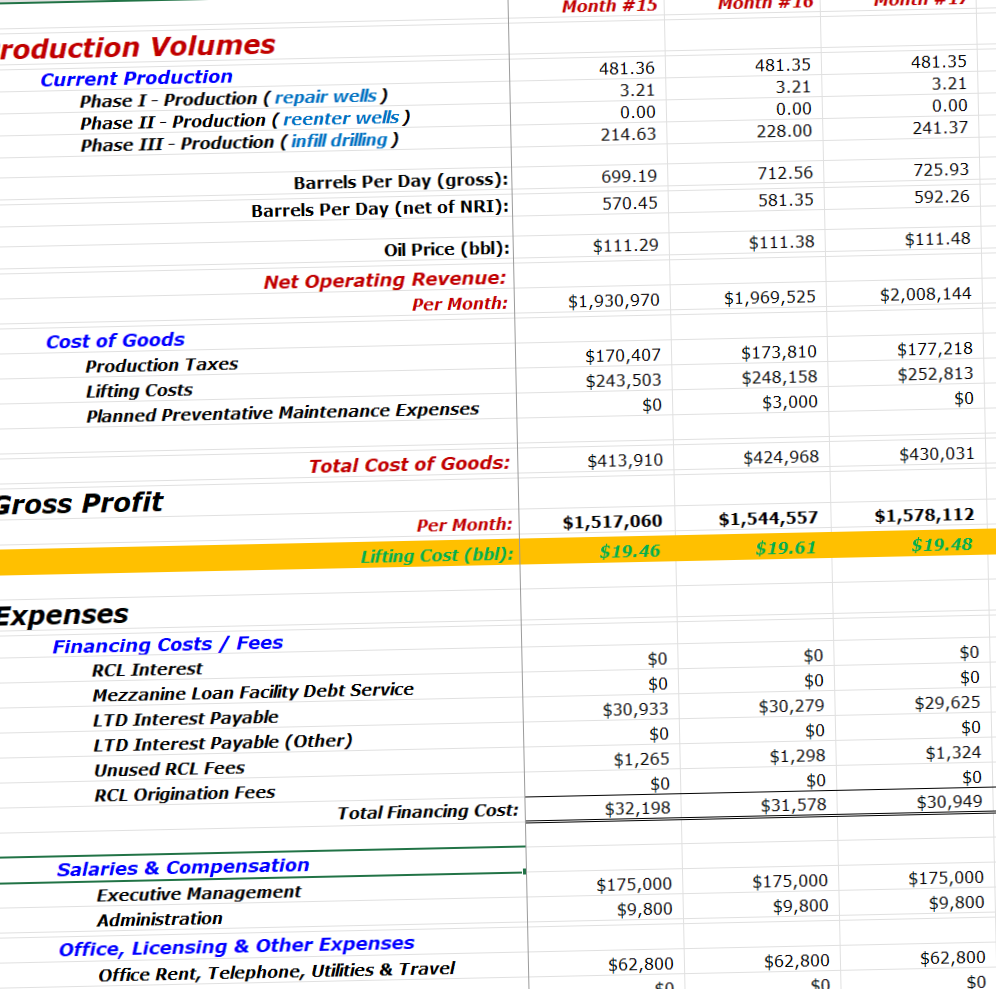This screenshot has height=989, width=996.
Task: Click the cell with value 481.36
Action: (x=627, y=68)
